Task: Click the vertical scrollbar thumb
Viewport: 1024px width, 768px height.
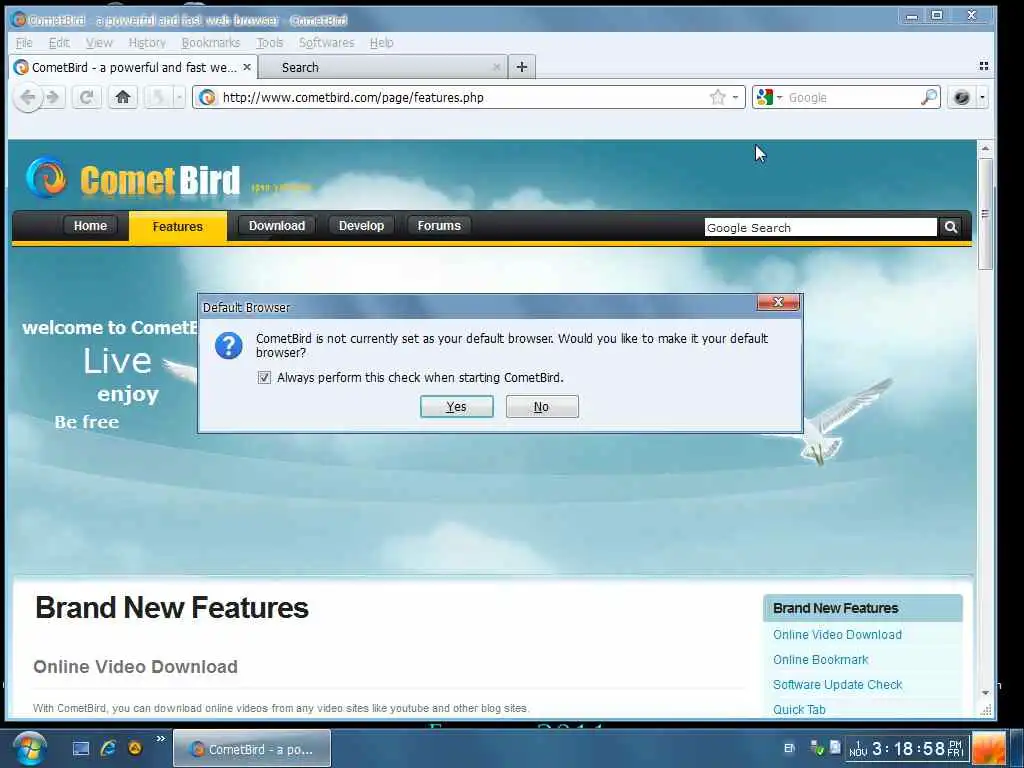Action: coord(985,214)
